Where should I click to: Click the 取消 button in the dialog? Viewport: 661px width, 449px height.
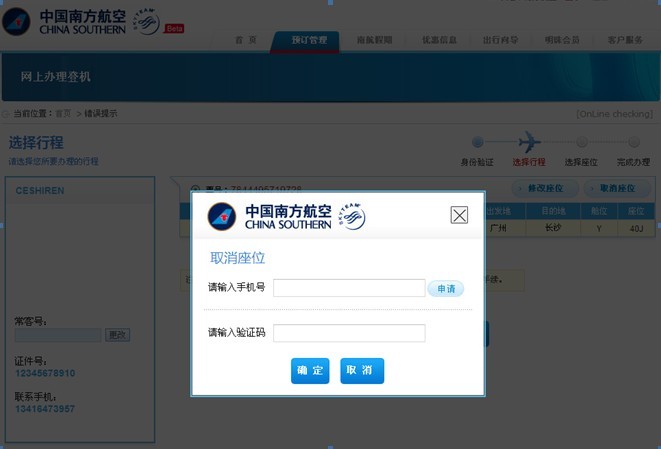(x=362, y=371)
